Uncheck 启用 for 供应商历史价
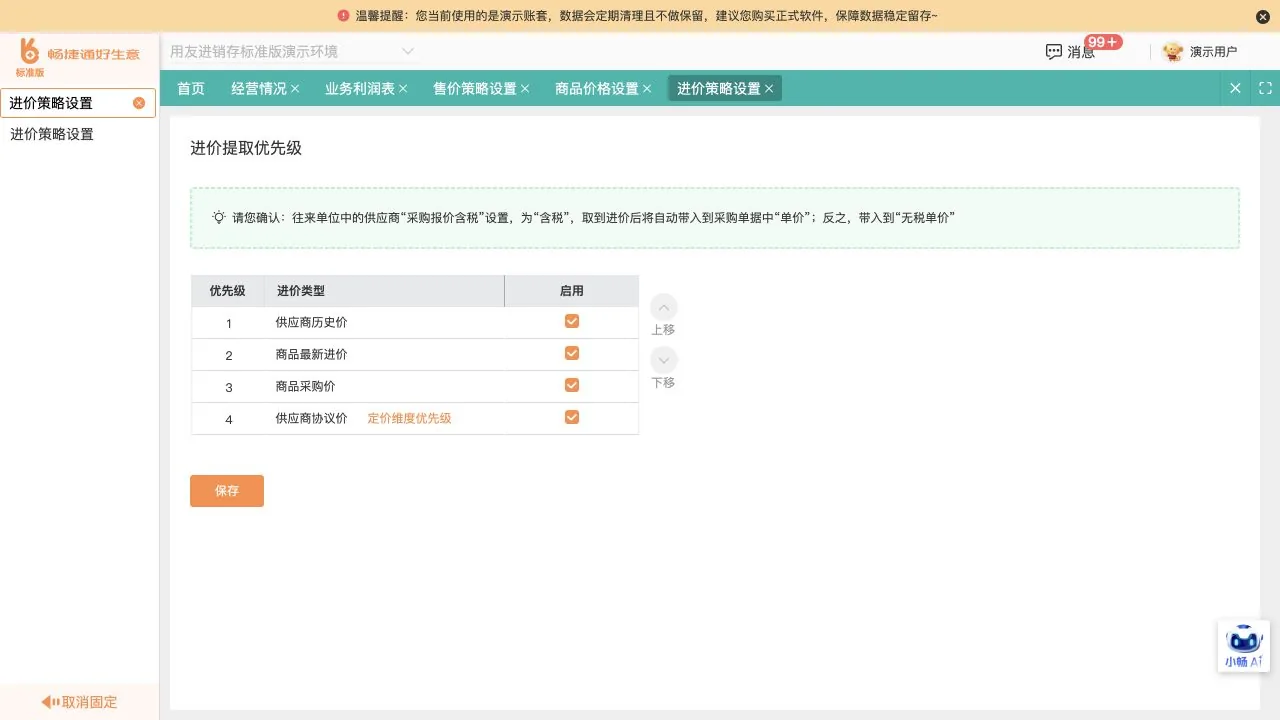The width and height of the screenshot is (1280, 720). [572, 321]
